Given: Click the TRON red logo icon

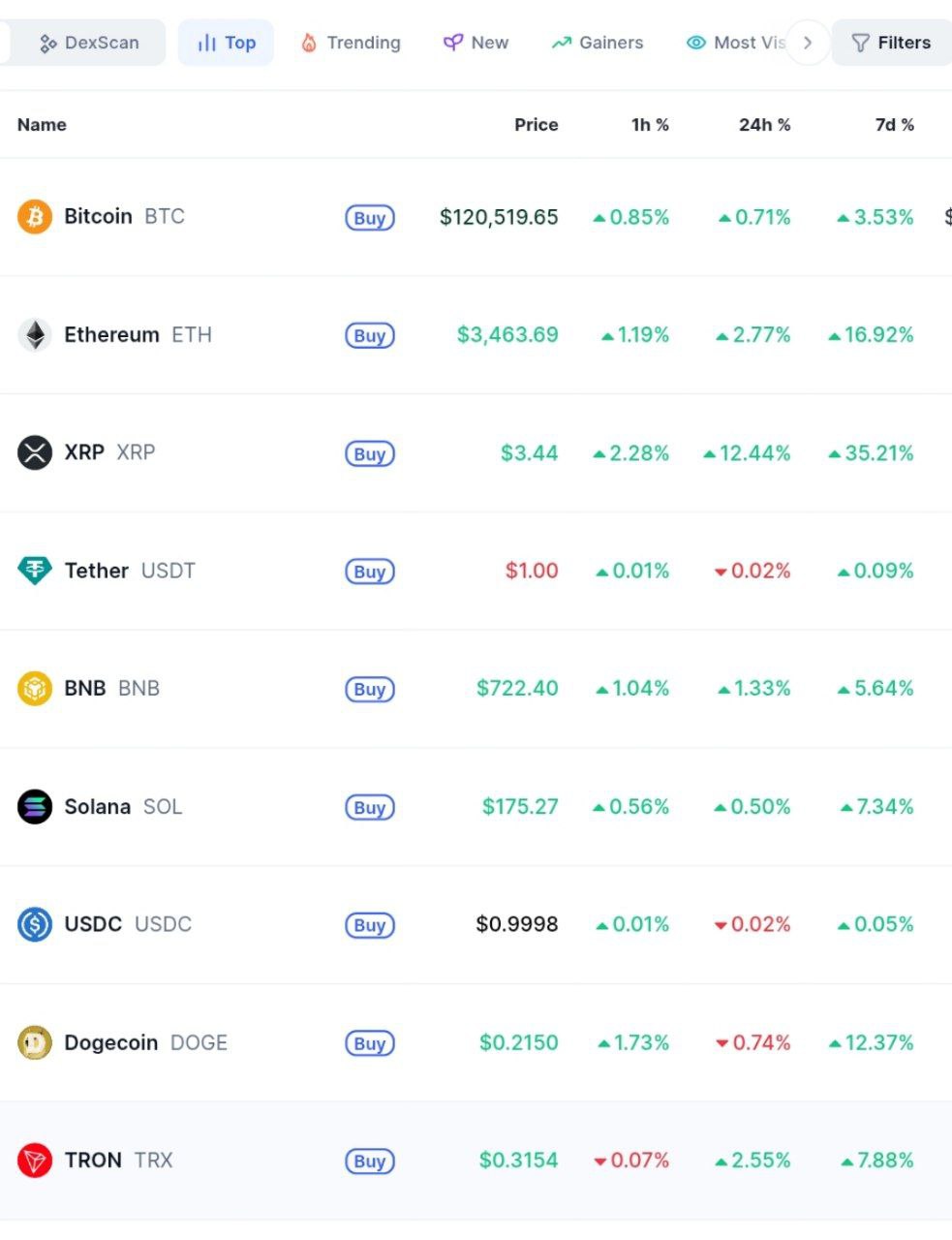Looking at the screenshot, I should point(35,1161).
